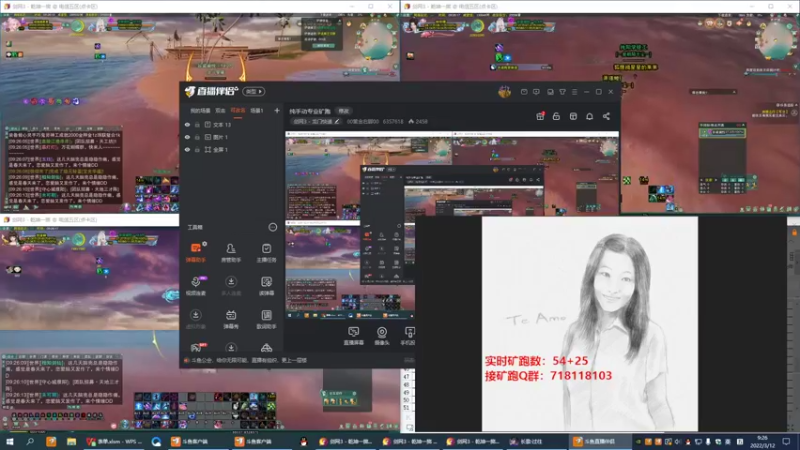Viewport: 800px width, 450px height.
Task: Click the box icon beside the bell
Action: (573, 116)
